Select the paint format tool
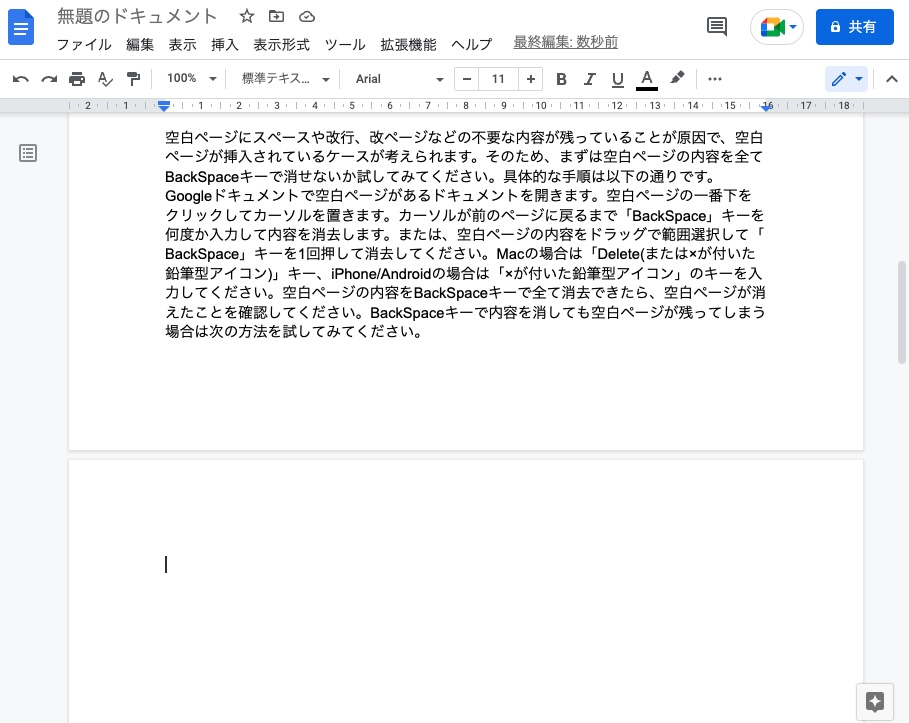 click(x=133, y=78)
